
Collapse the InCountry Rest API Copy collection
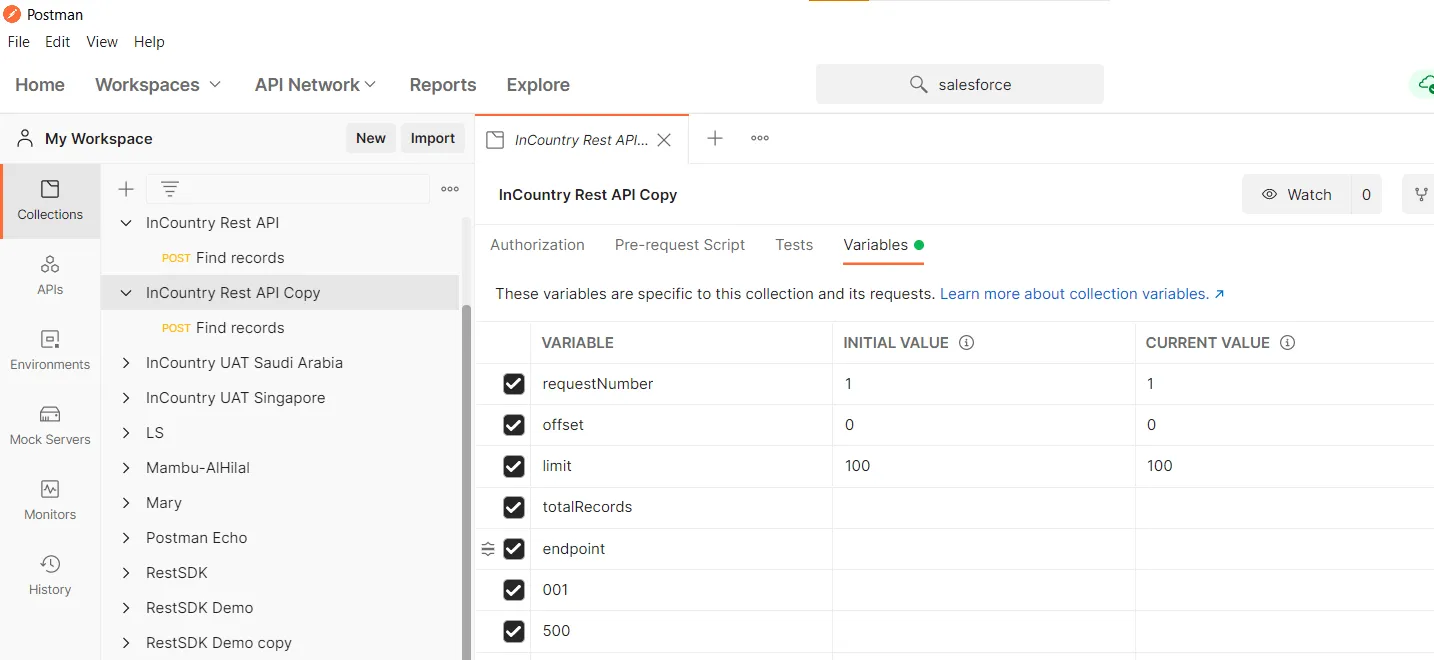(x=126, y=293)
